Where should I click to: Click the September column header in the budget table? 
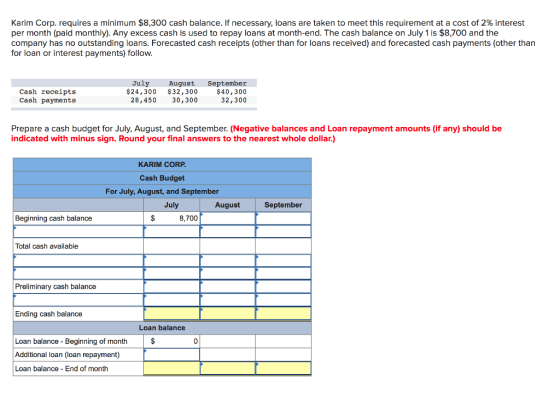tap(283, 205)
